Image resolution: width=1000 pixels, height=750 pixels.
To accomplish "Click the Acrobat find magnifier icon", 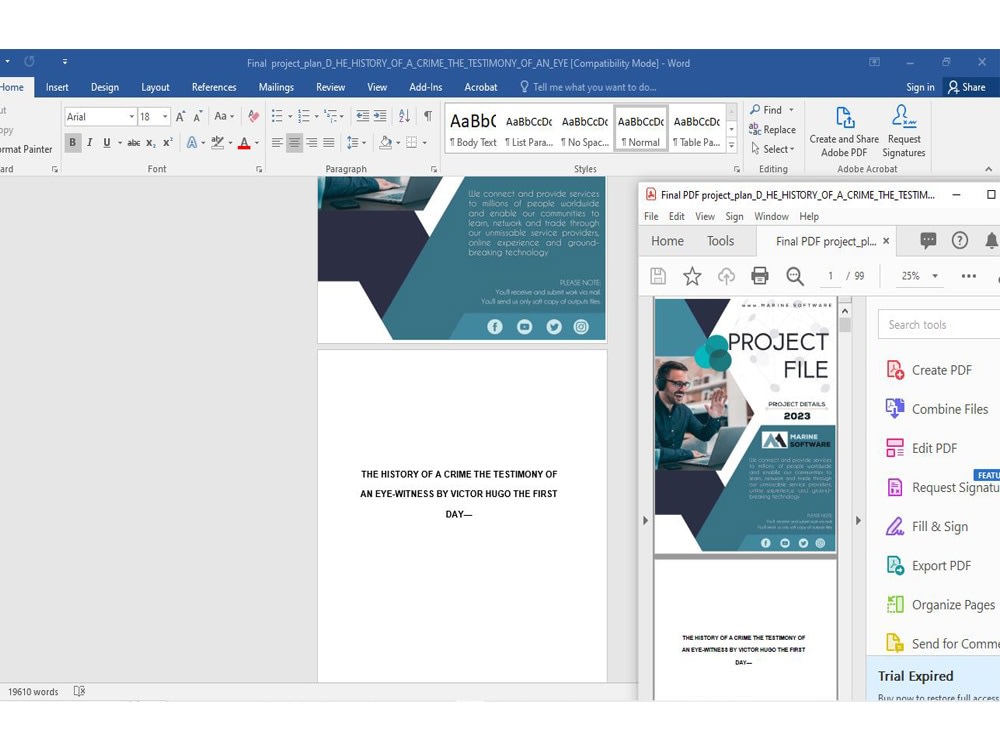I will (x=795, y=276).
